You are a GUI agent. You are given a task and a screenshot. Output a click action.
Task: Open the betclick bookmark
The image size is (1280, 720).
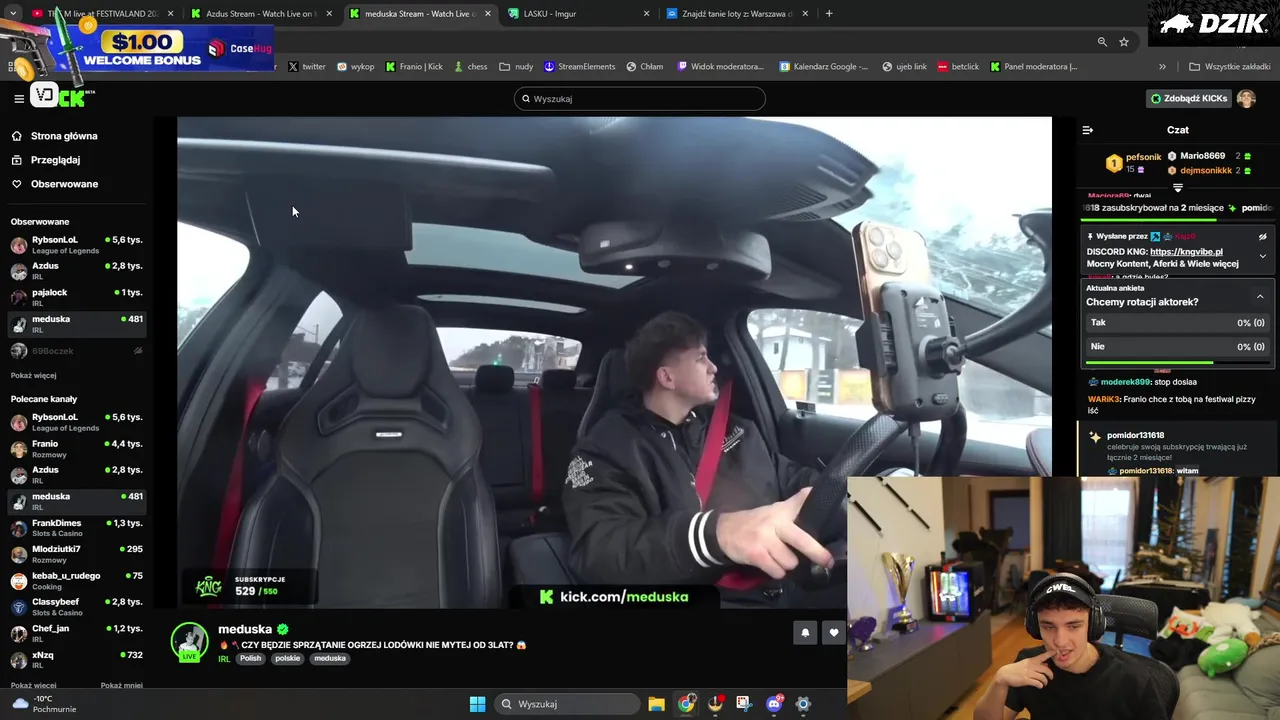click(958, 66)
